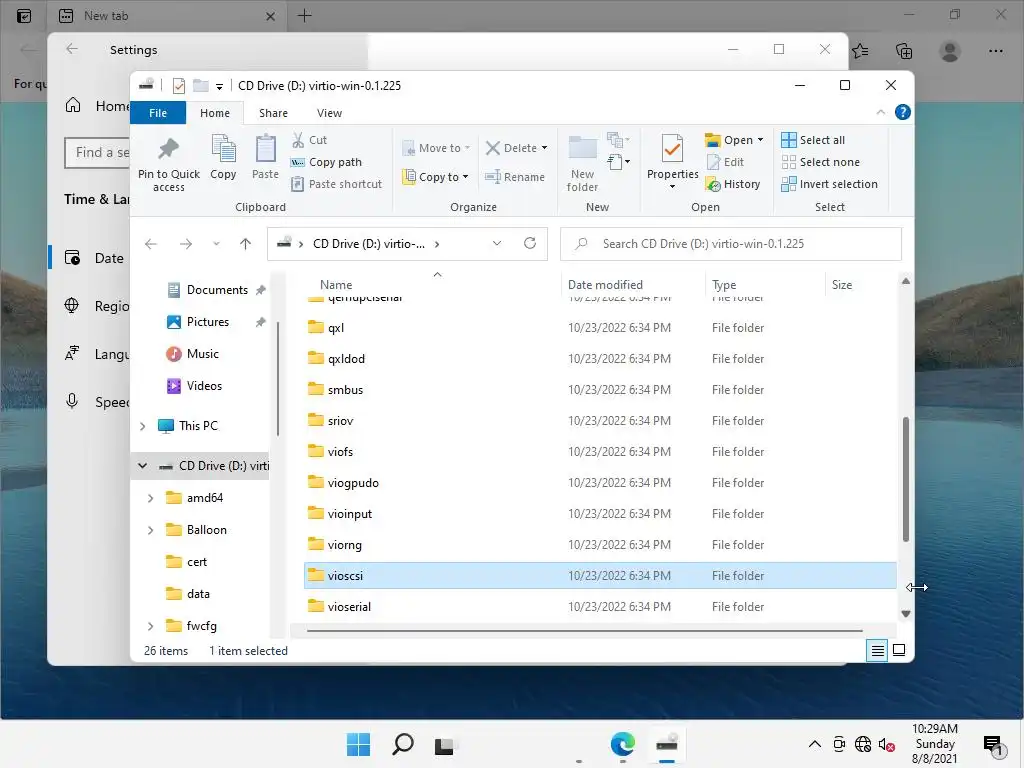The width and height of the screenshot is (1024, 768).
Task: Open Explorer help question mark icon
Action: tap(903, 112)
